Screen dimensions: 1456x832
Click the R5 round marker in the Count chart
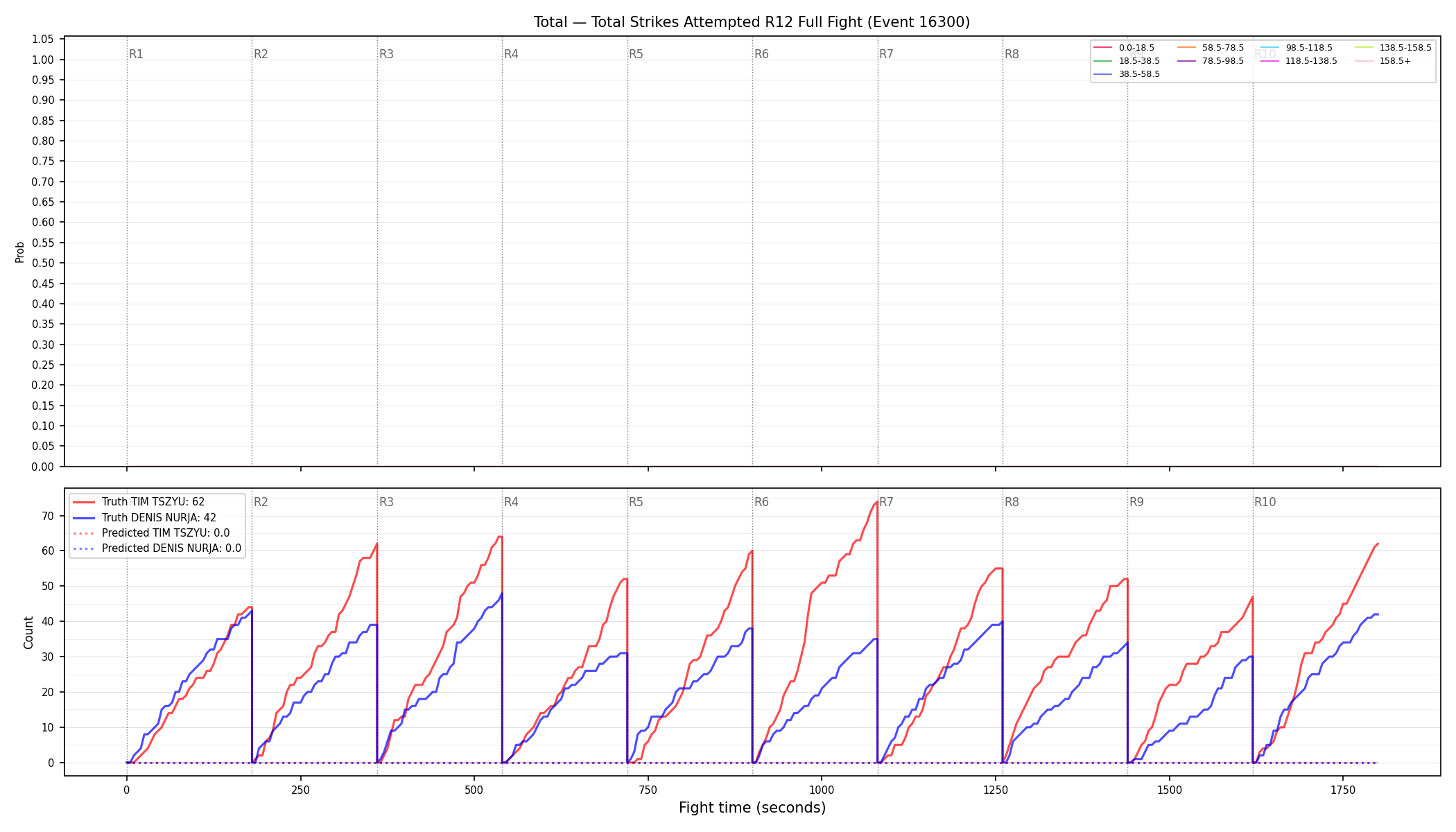(x=636, y=502)
